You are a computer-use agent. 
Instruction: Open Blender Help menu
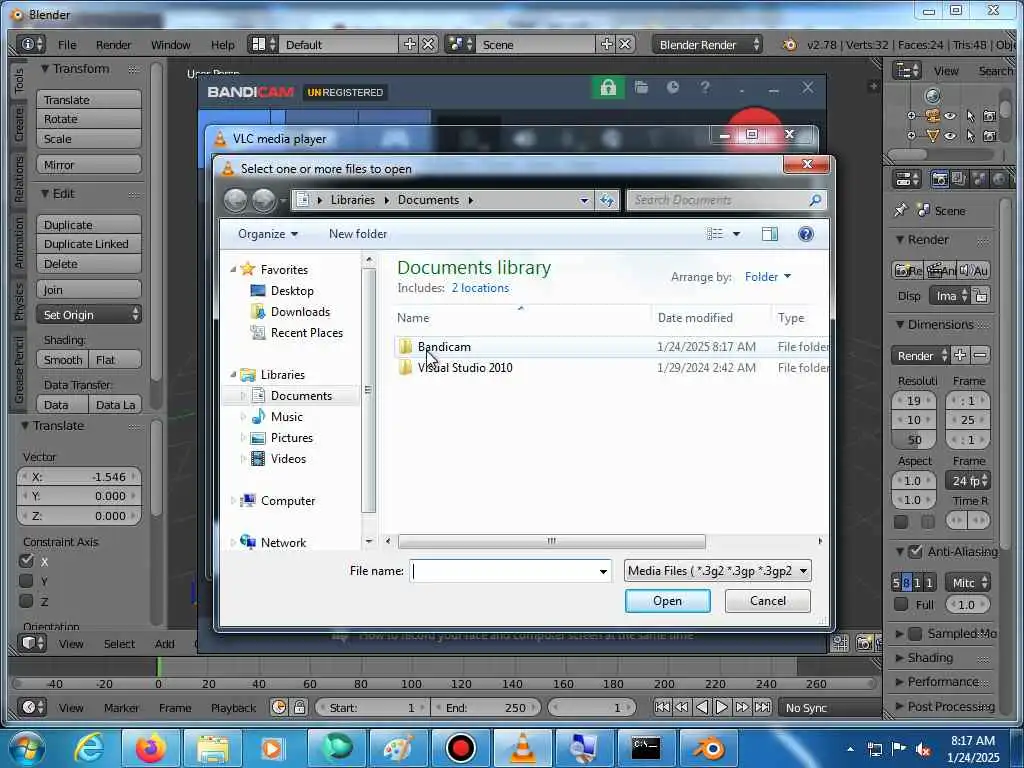[222, 44]
